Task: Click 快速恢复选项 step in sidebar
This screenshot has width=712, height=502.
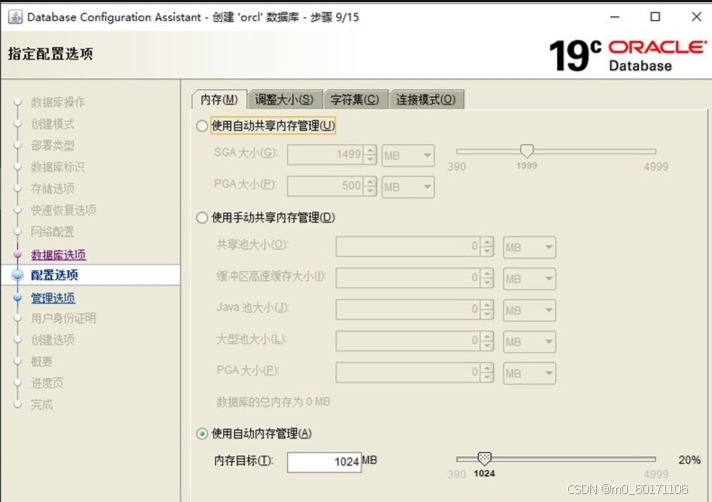Action: pyautogui.click(x=64, y=210)
